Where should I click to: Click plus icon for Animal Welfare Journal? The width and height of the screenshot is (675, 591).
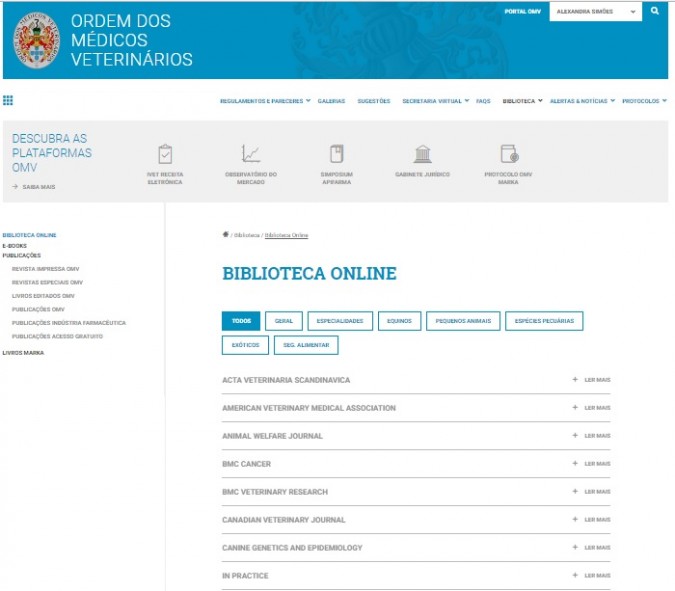[575, 435]
